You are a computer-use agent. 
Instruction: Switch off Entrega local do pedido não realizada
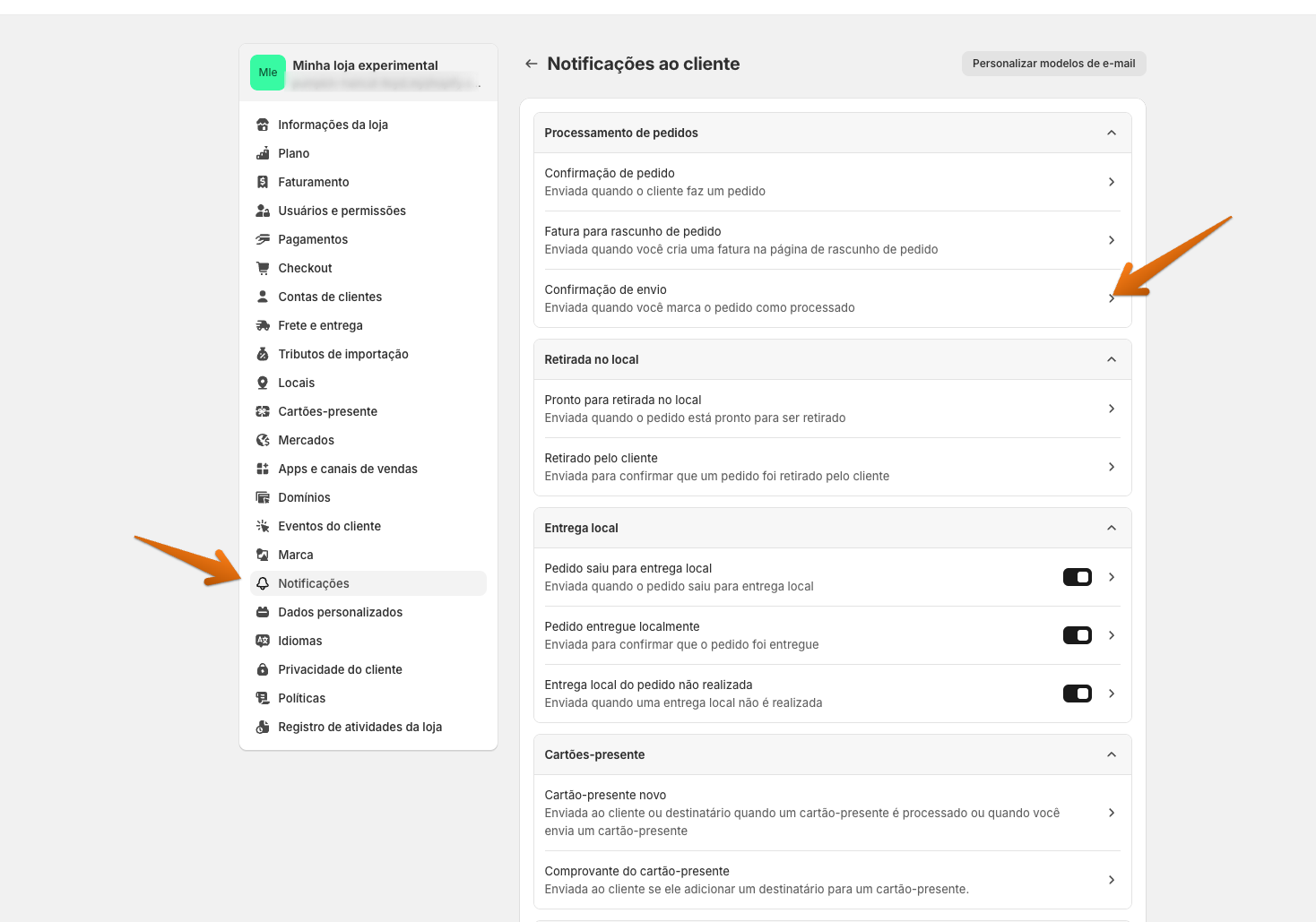tap(1077, 694)
